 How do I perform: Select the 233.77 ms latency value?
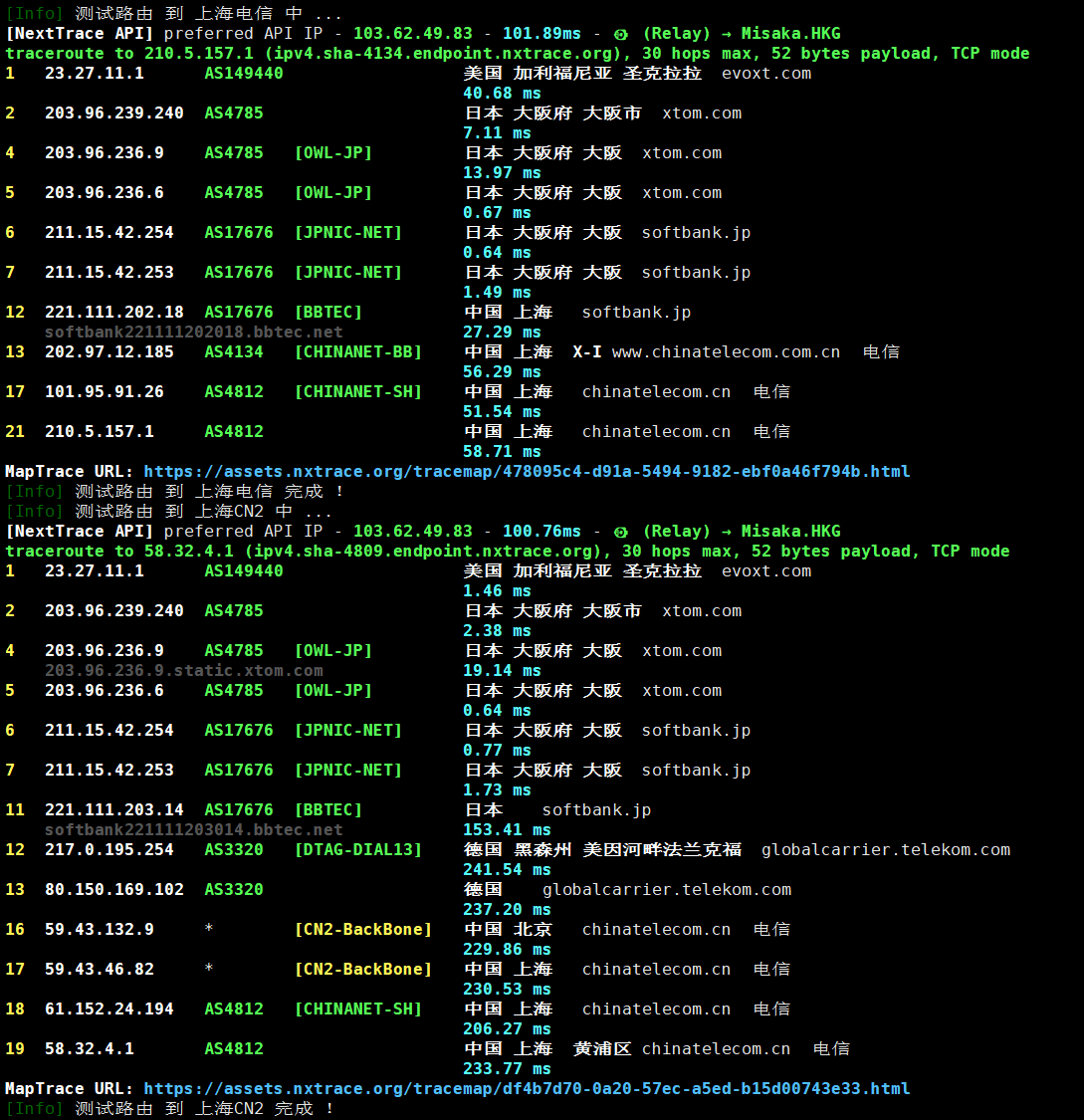click(x=507, y=1069)
